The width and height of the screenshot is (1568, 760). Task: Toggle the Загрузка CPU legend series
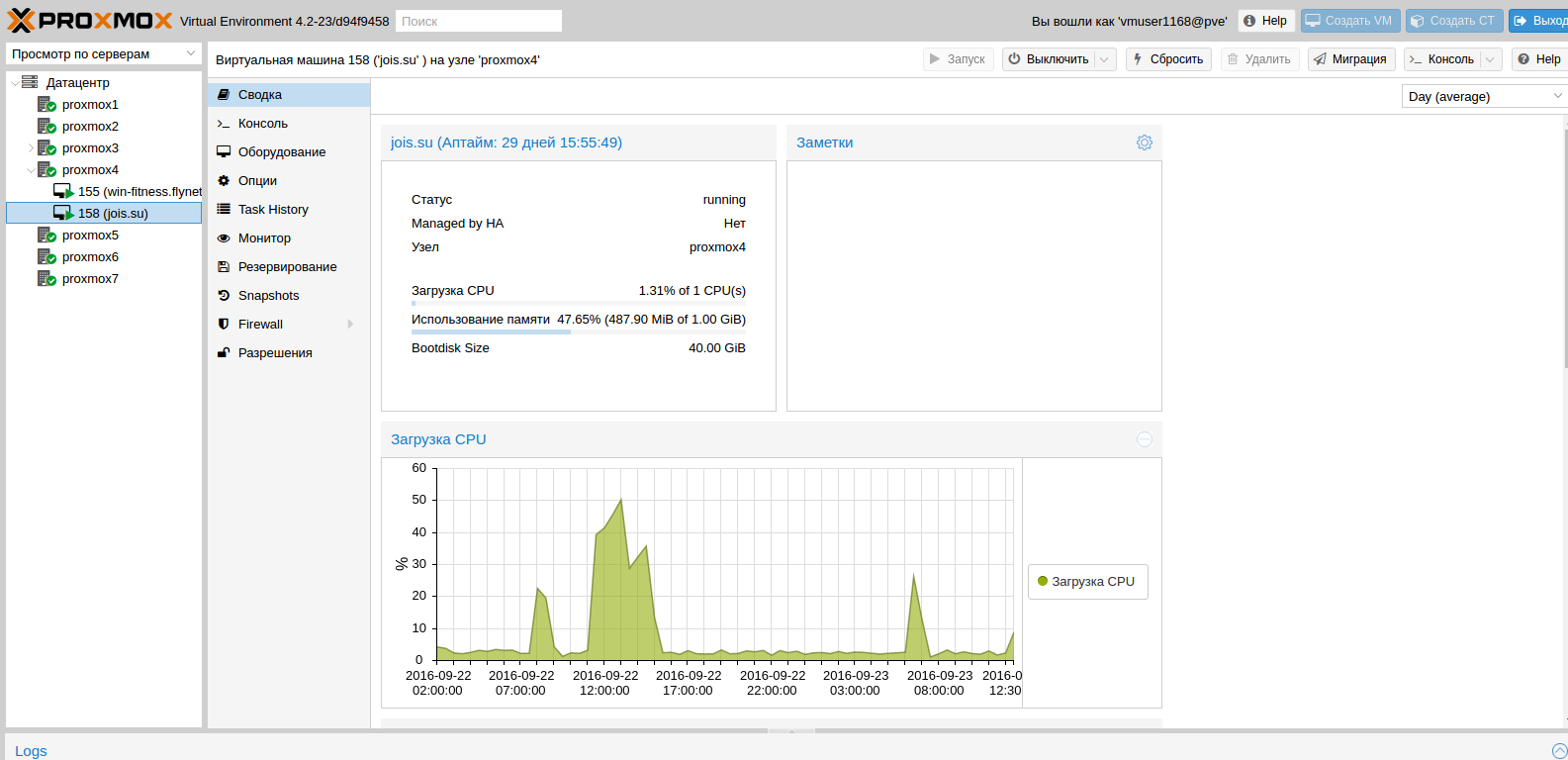(x=1087, y=582)
